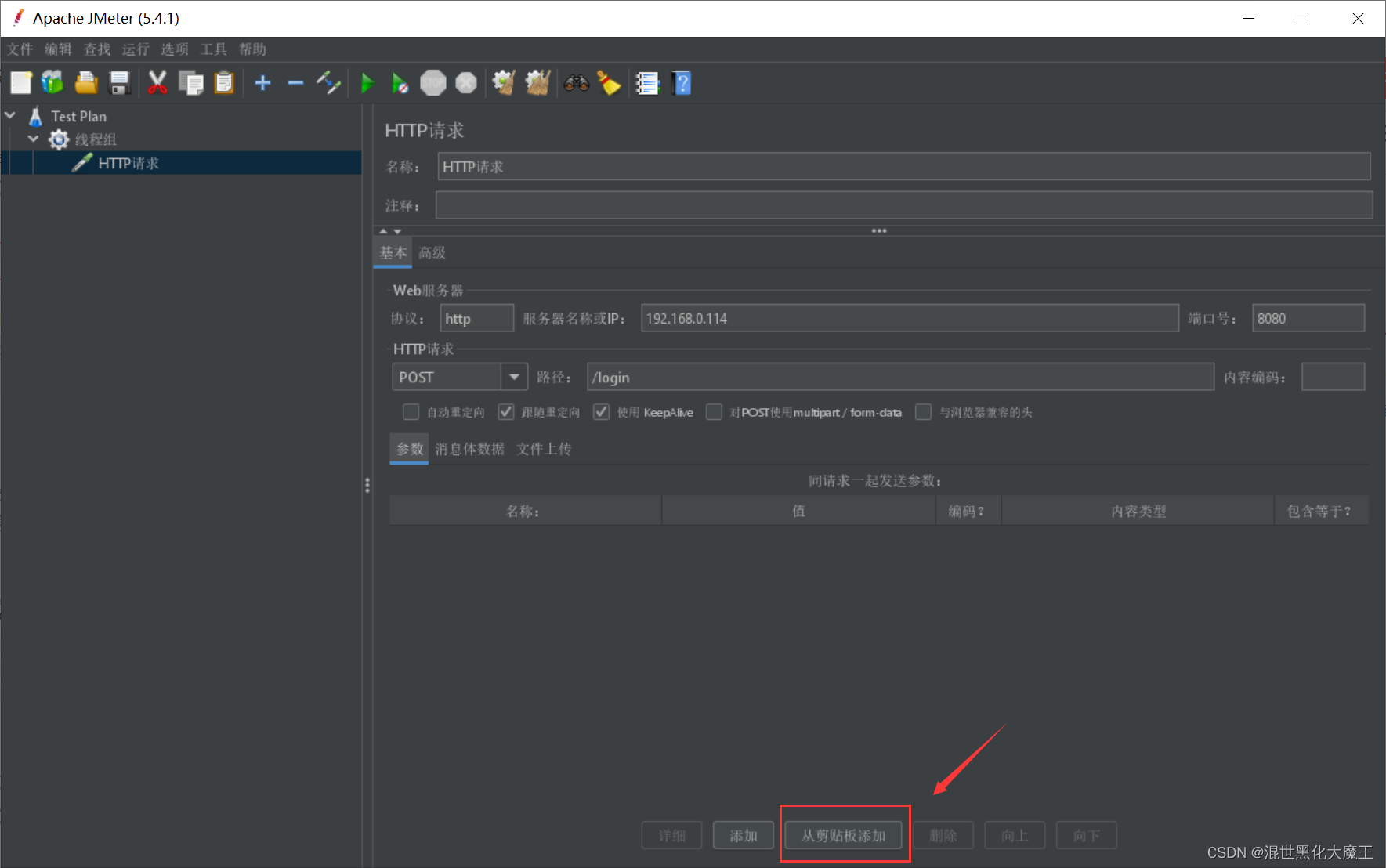Click the Clear icon with gear and broom
This screenshot has height=868, width=1386.
pos(504,82)
